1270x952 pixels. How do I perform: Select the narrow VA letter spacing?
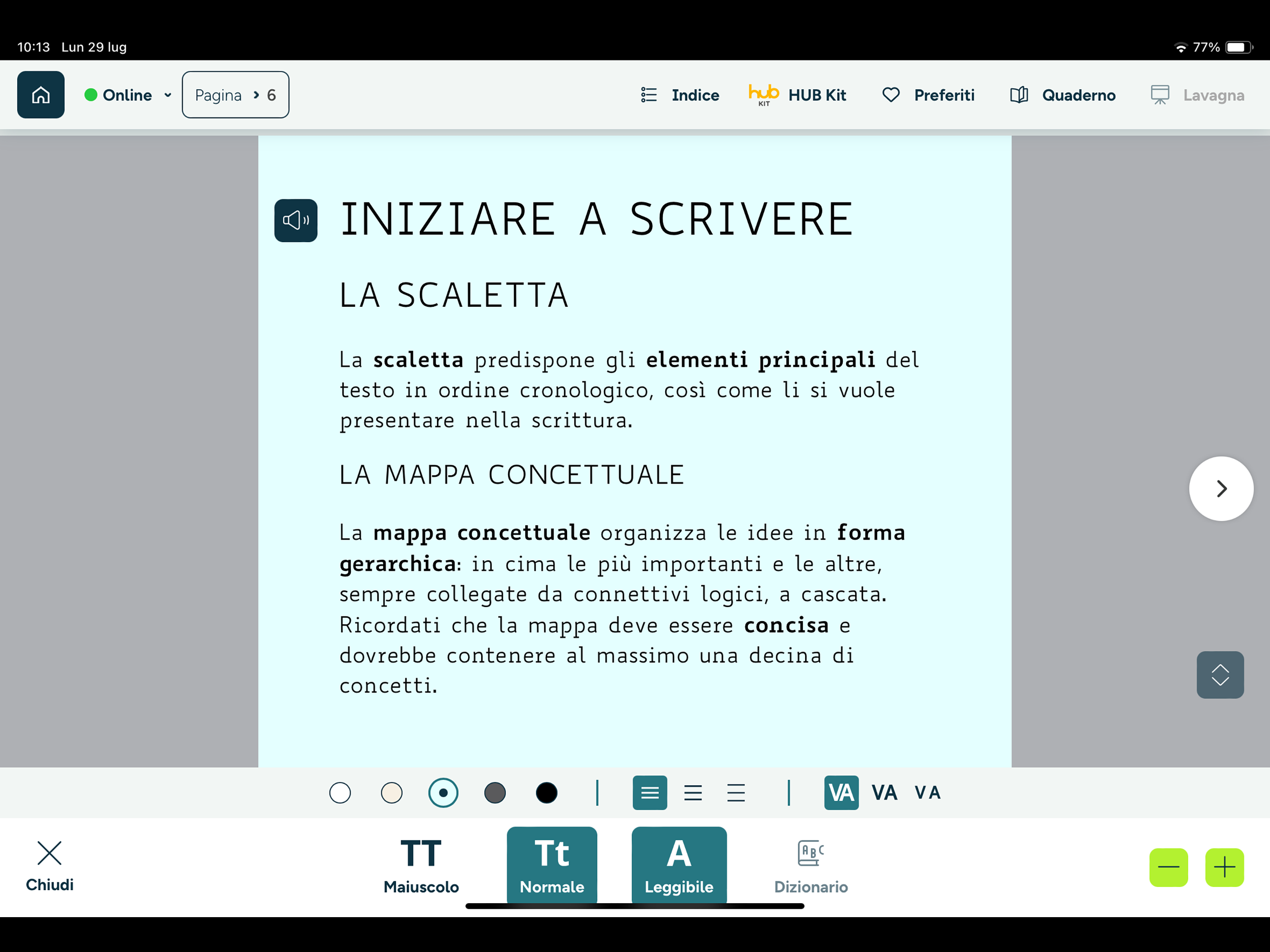pyautogui.click(x=842, y=793)
